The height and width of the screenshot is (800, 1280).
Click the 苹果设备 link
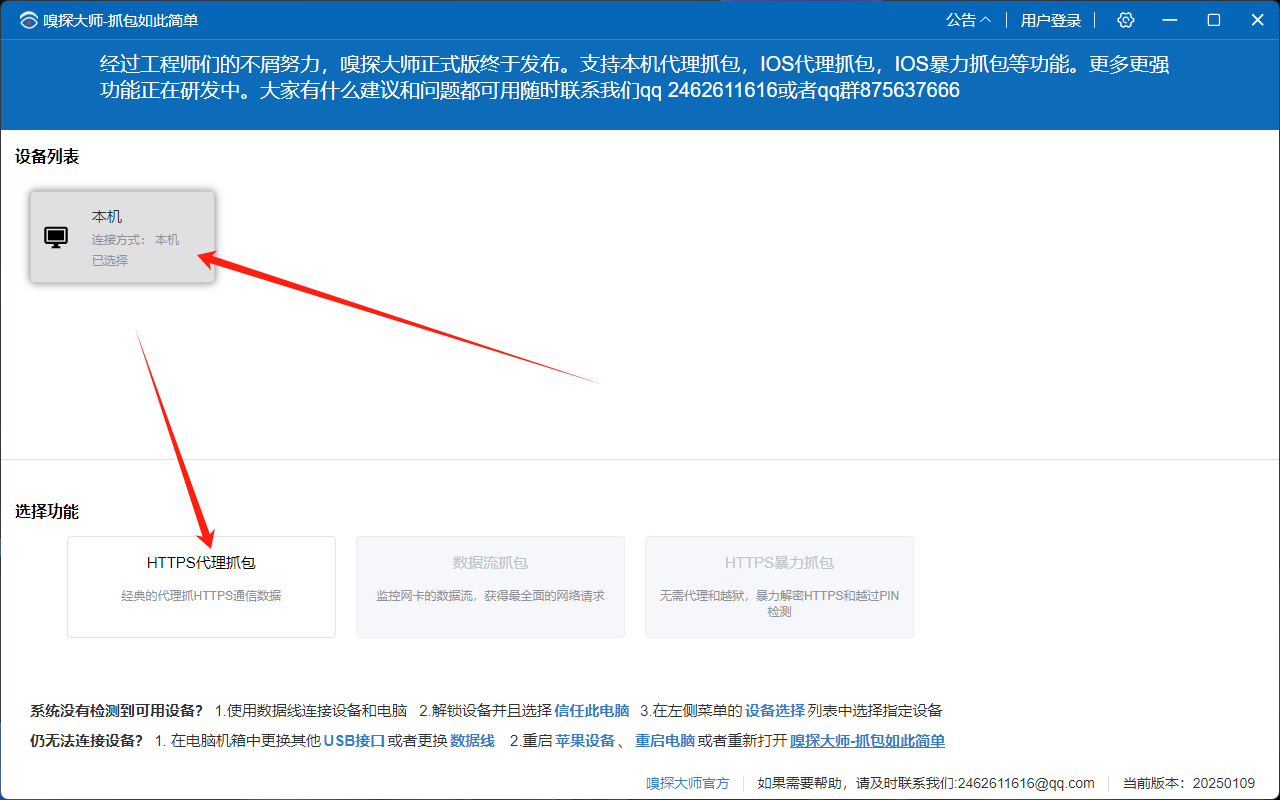coord(585,741)
